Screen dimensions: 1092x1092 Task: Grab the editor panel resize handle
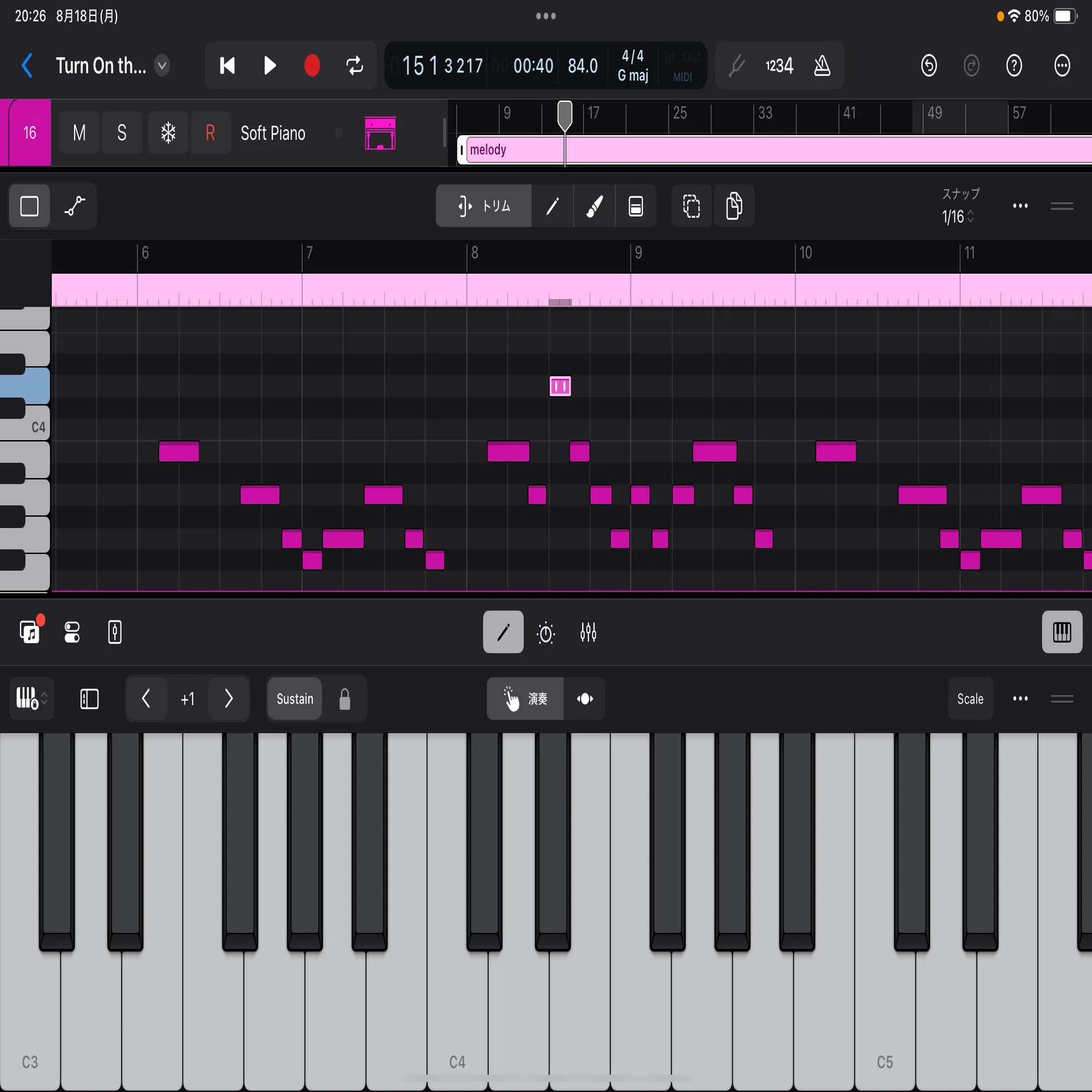pos(1062,206)
